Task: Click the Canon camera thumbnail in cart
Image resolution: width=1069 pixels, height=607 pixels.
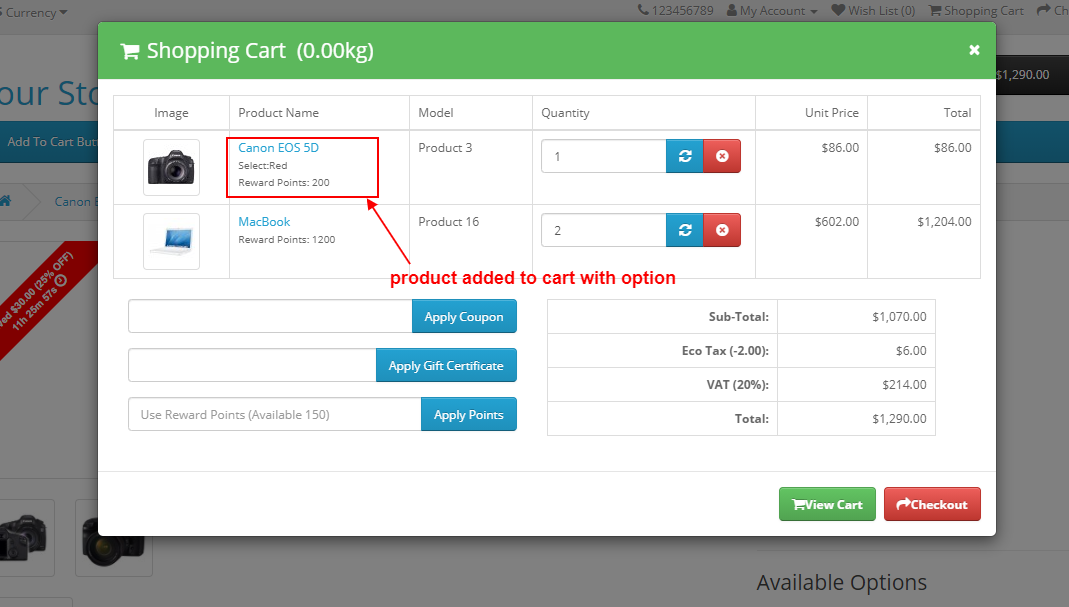Action: click(x=170, y=167)
